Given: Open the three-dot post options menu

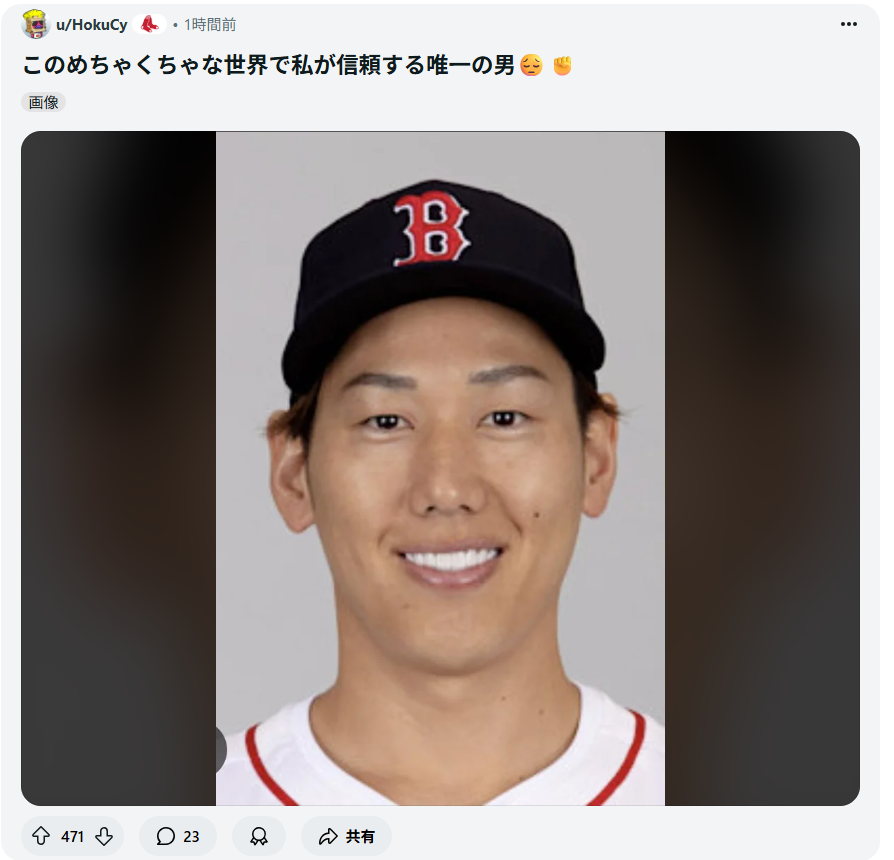Looking at the screenshot, I should [x=848, y=24].
